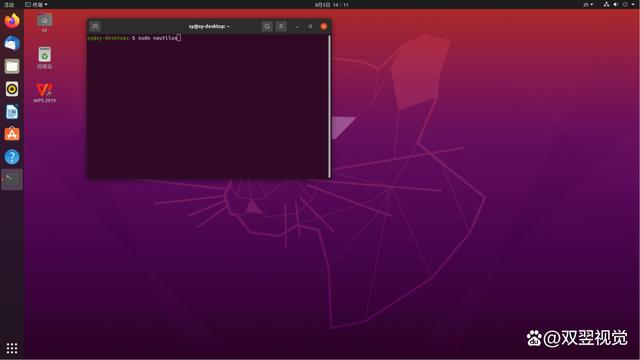Image resolution: width=640 pixels, height=360 pixels.
Task: Open the Activities overview in top bar
Action: [x=9, y=4]
